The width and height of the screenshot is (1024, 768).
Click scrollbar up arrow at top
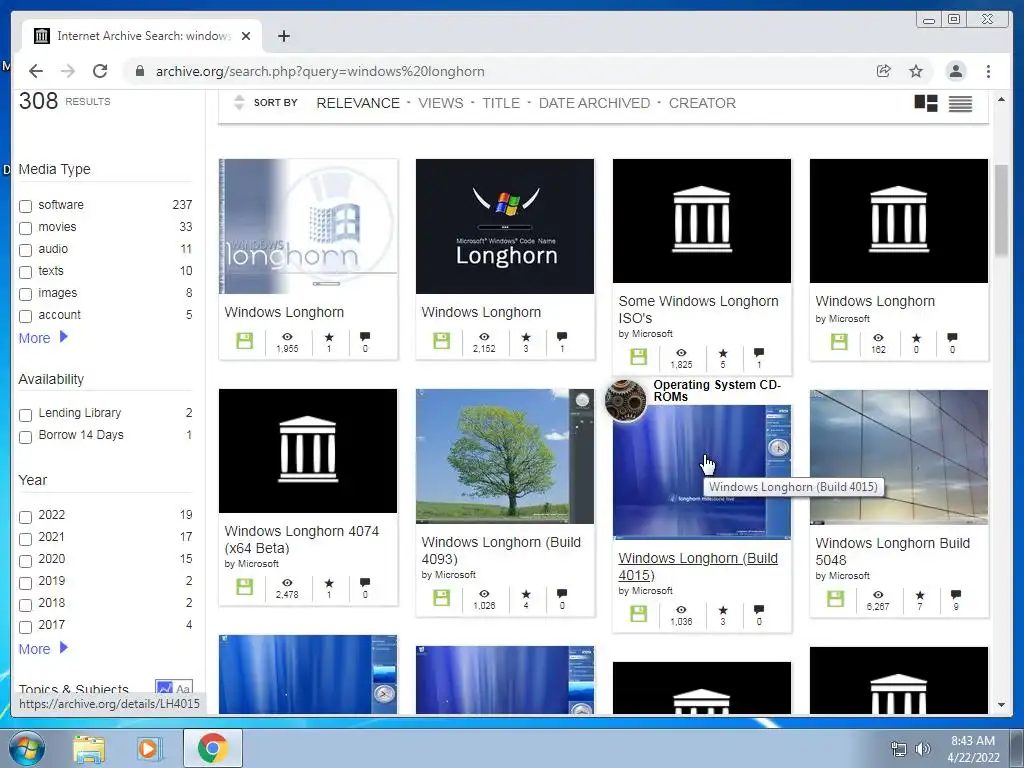(x=1001, y=99)
